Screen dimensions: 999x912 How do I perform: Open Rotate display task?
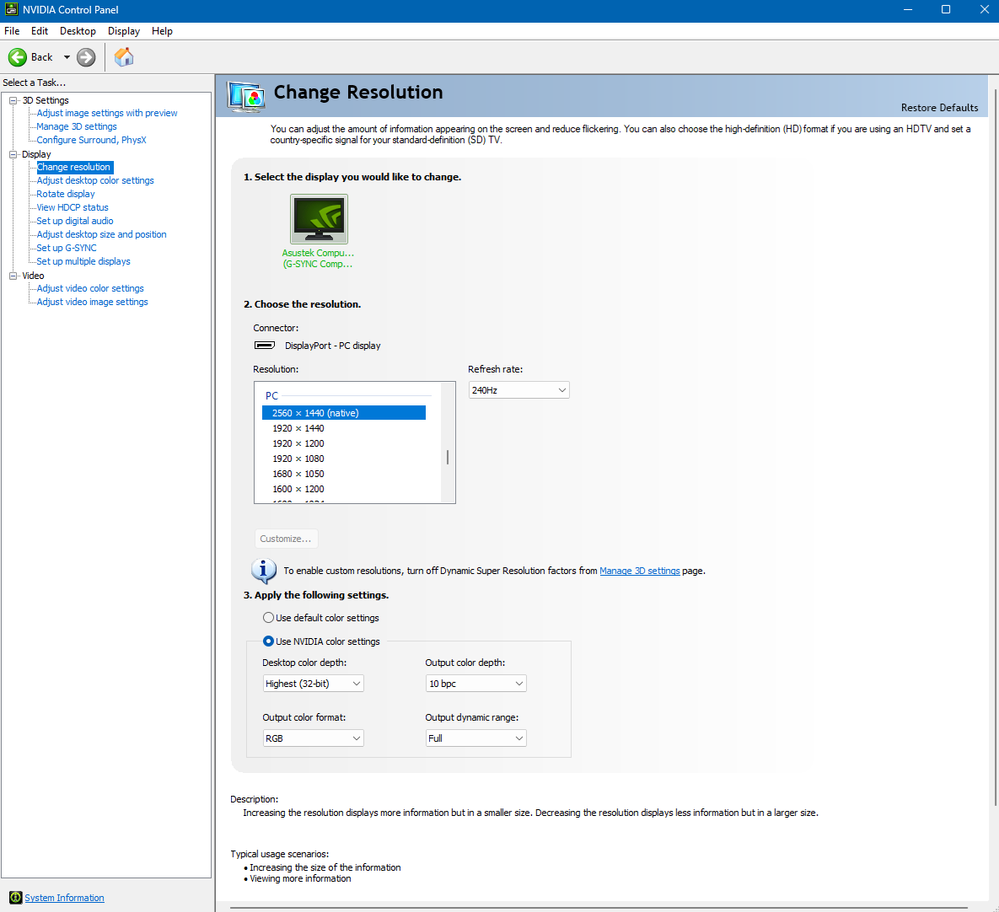(x=66, y=194)
